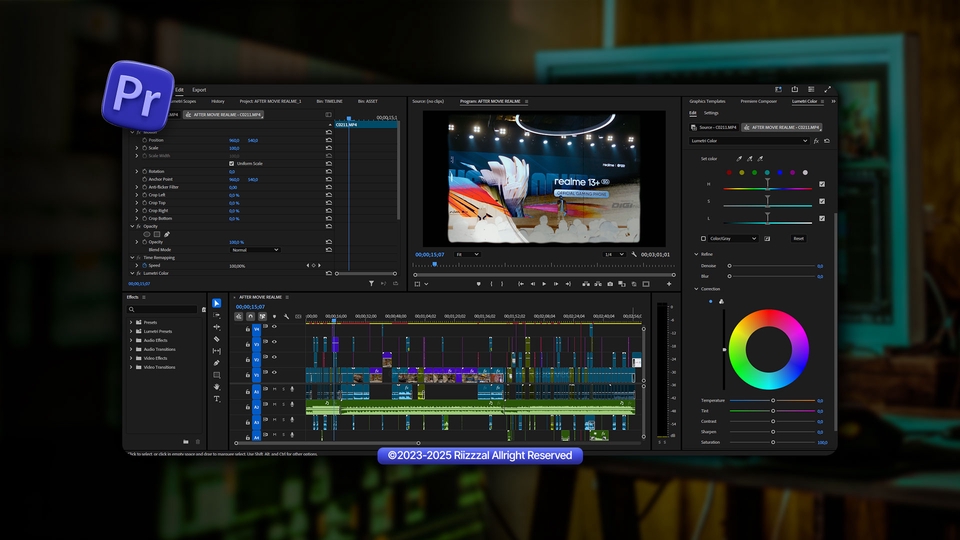Open the Blend Mode Normal dropdown
The image size is (960, 540).
(255, 250)
